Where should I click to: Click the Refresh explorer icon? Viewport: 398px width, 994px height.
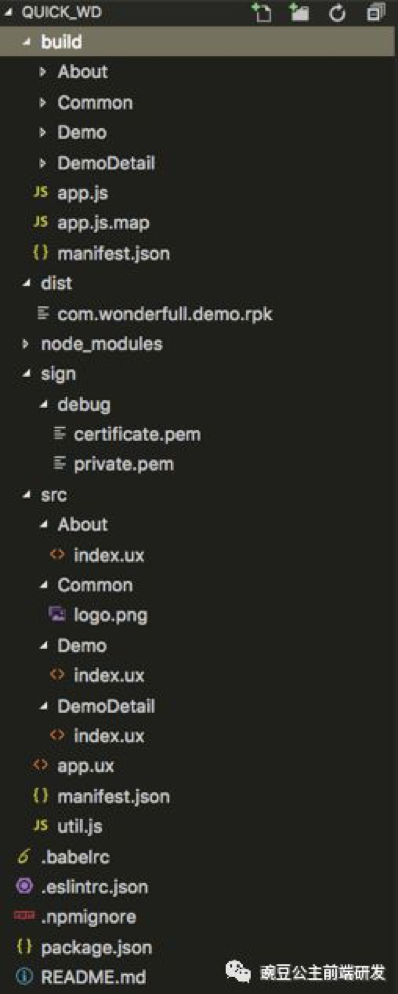(338, 13)
